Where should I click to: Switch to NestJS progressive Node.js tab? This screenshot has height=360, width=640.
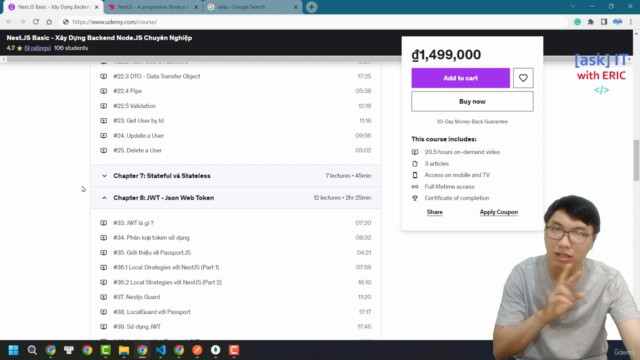click(x=153, y=7)
